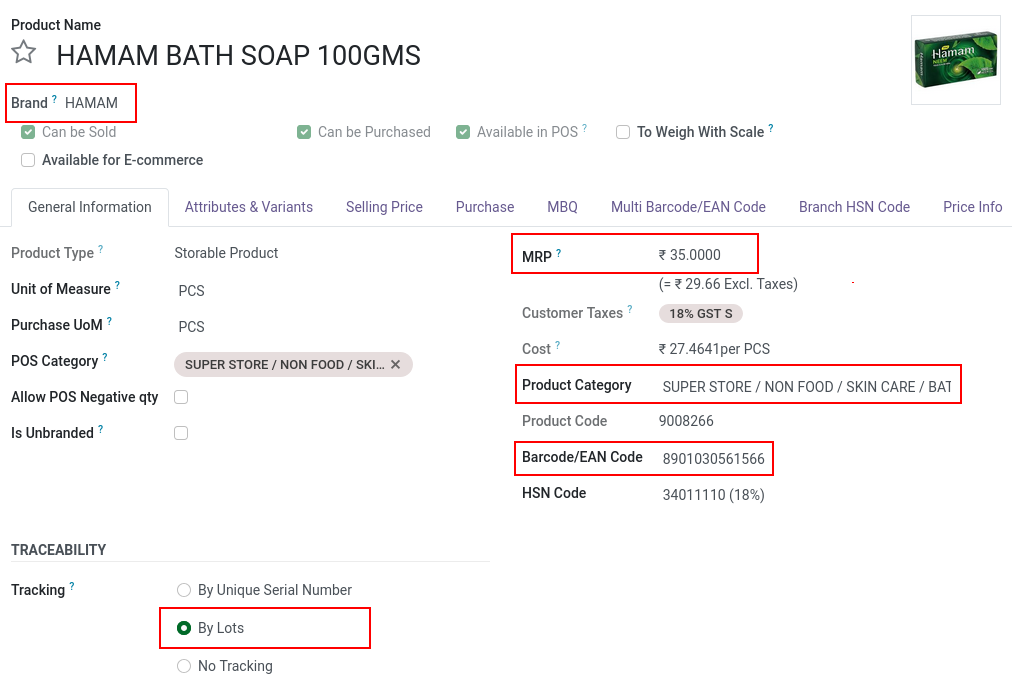The height and width of the screenshot is (682, 1012).
Task: Select By Unique Serial Number tracking
Action: 184,590
